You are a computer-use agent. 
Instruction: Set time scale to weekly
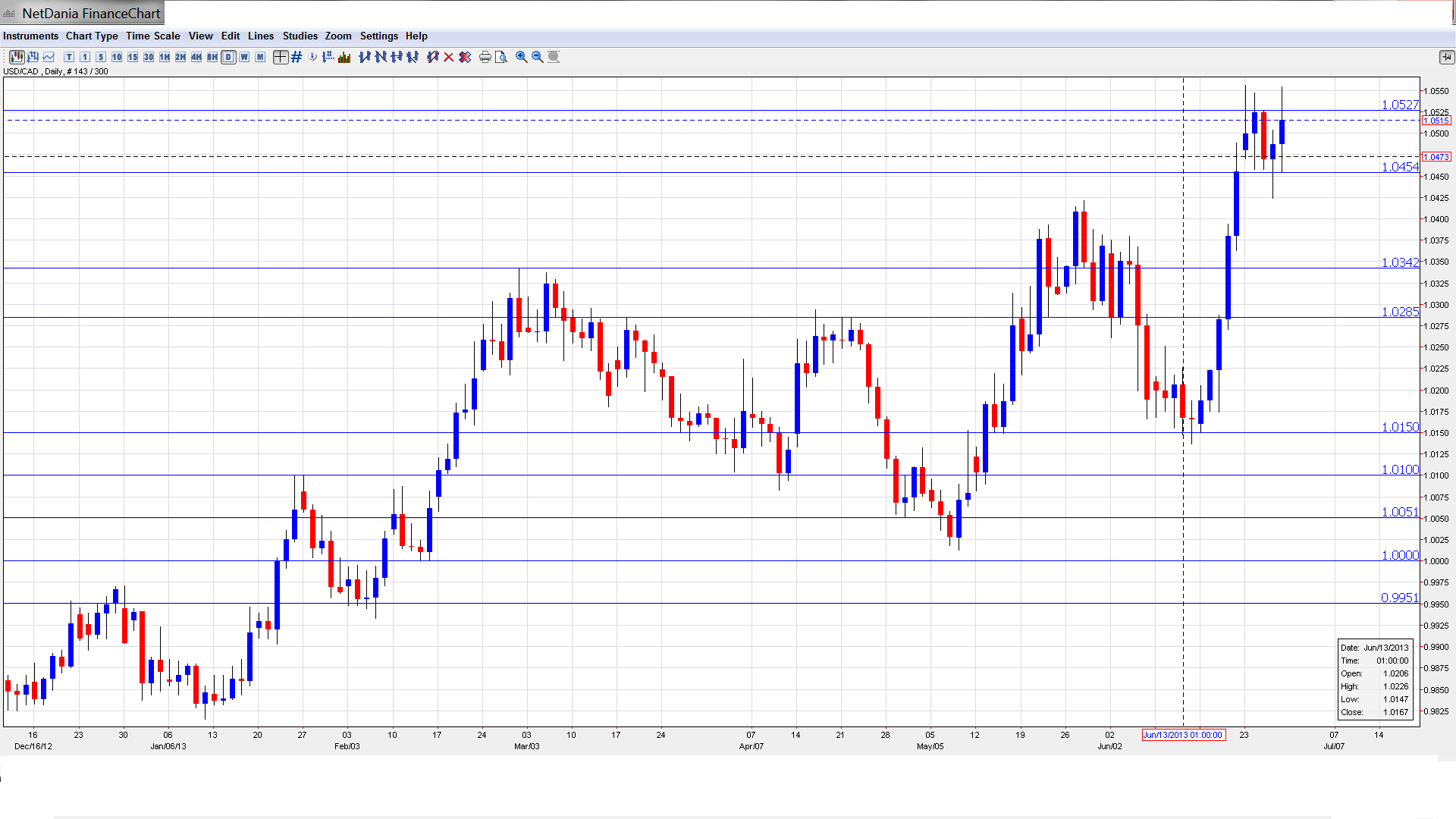244,57
